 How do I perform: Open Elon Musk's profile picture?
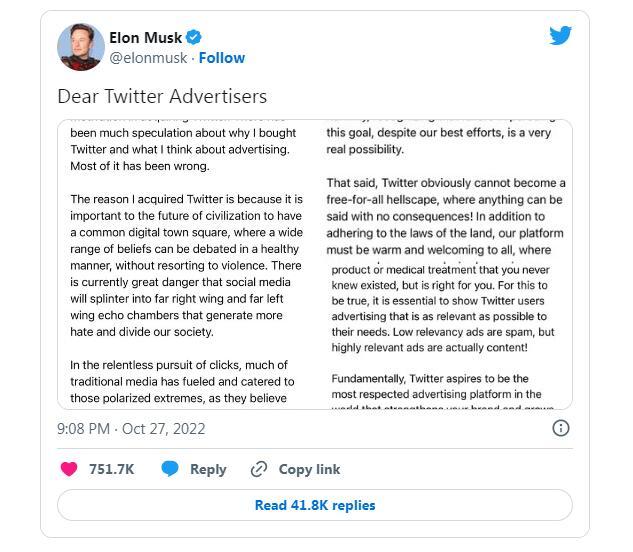click(x=81, y=47)
